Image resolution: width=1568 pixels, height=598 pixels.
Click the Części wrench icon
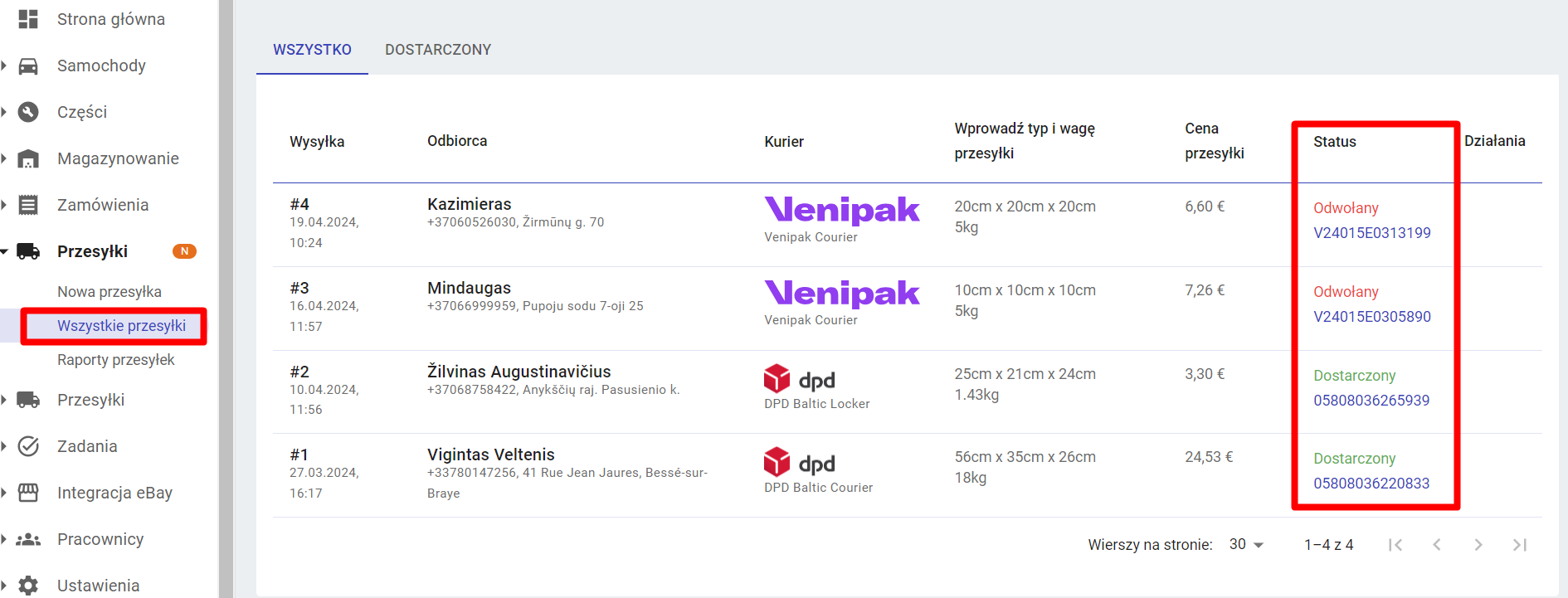tap(28, 112)
